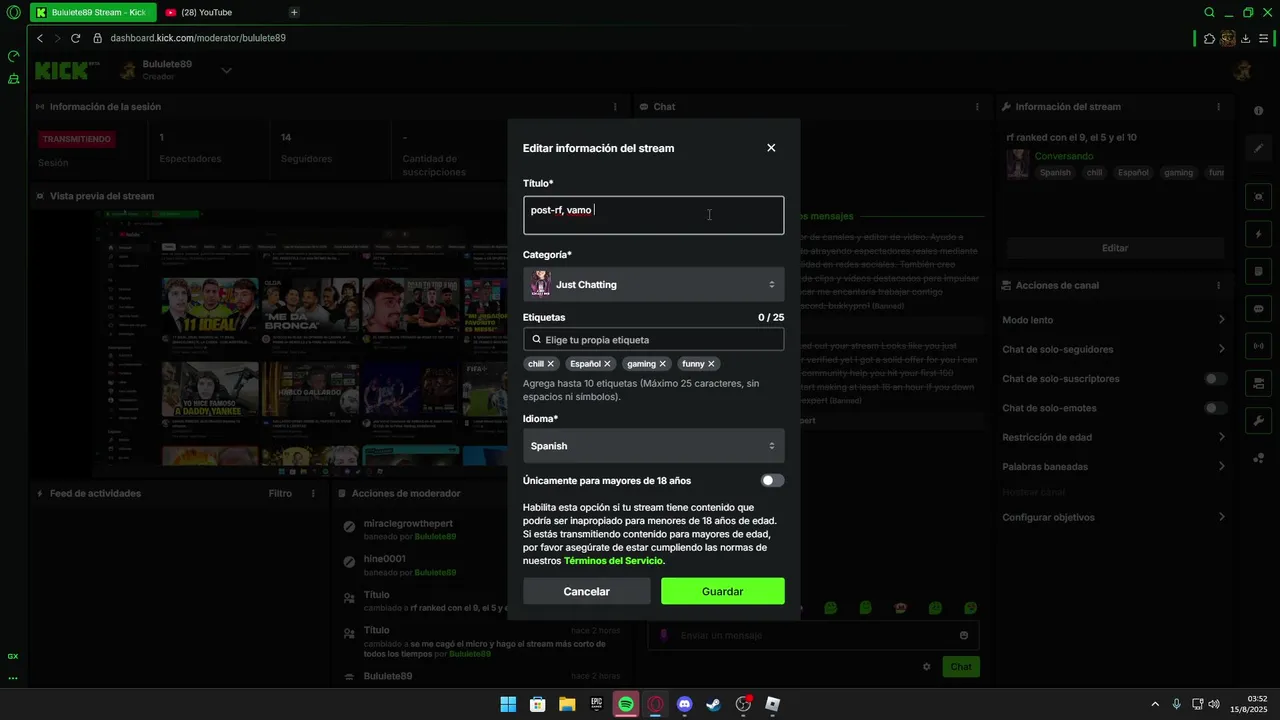Click the pencil edit icon in right sidebar
This screenshot has width=1280, height=720.
[x=1258, y=148]
